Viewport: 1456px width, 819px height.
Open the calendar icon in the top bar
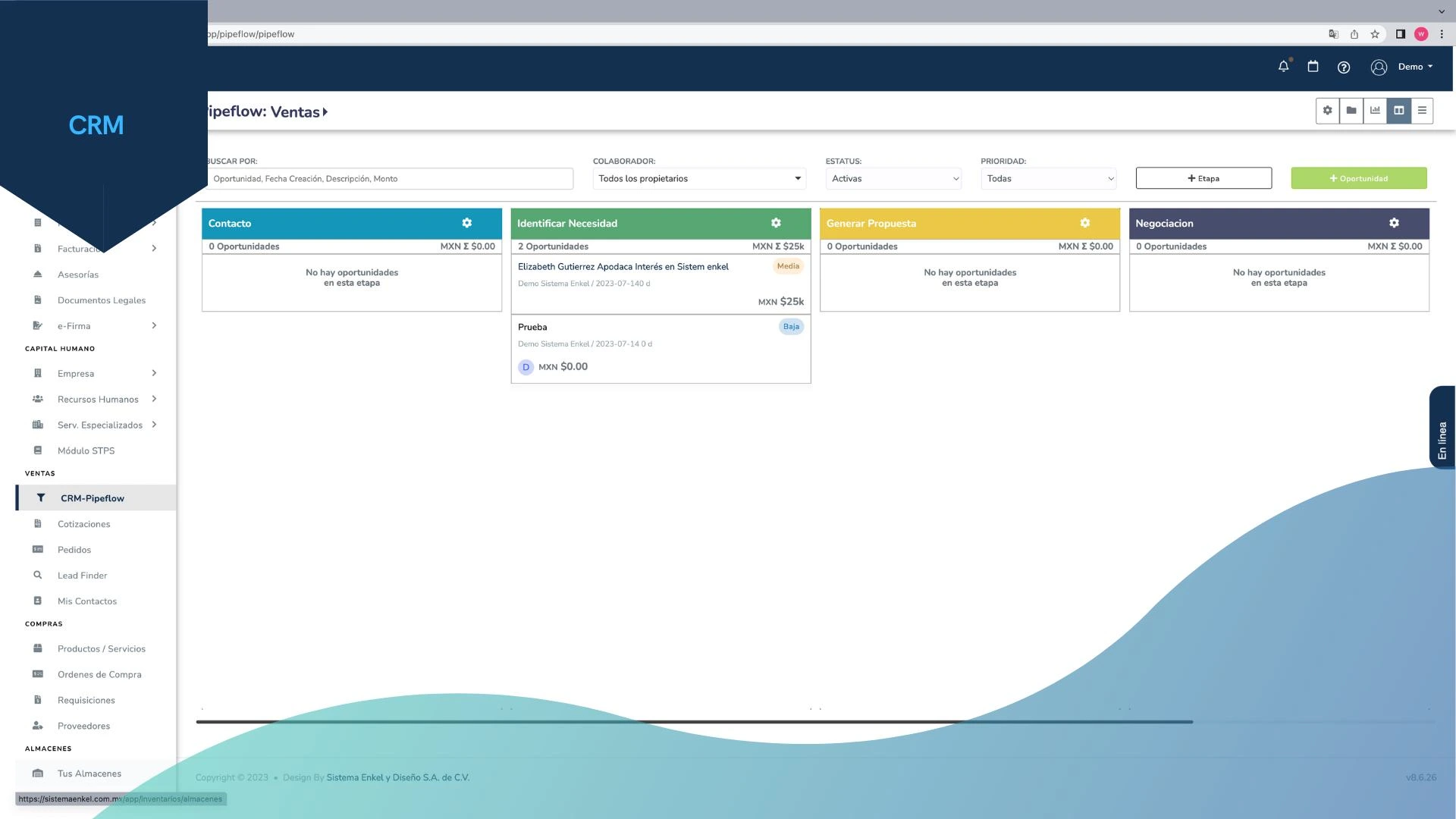(1313, 67)
